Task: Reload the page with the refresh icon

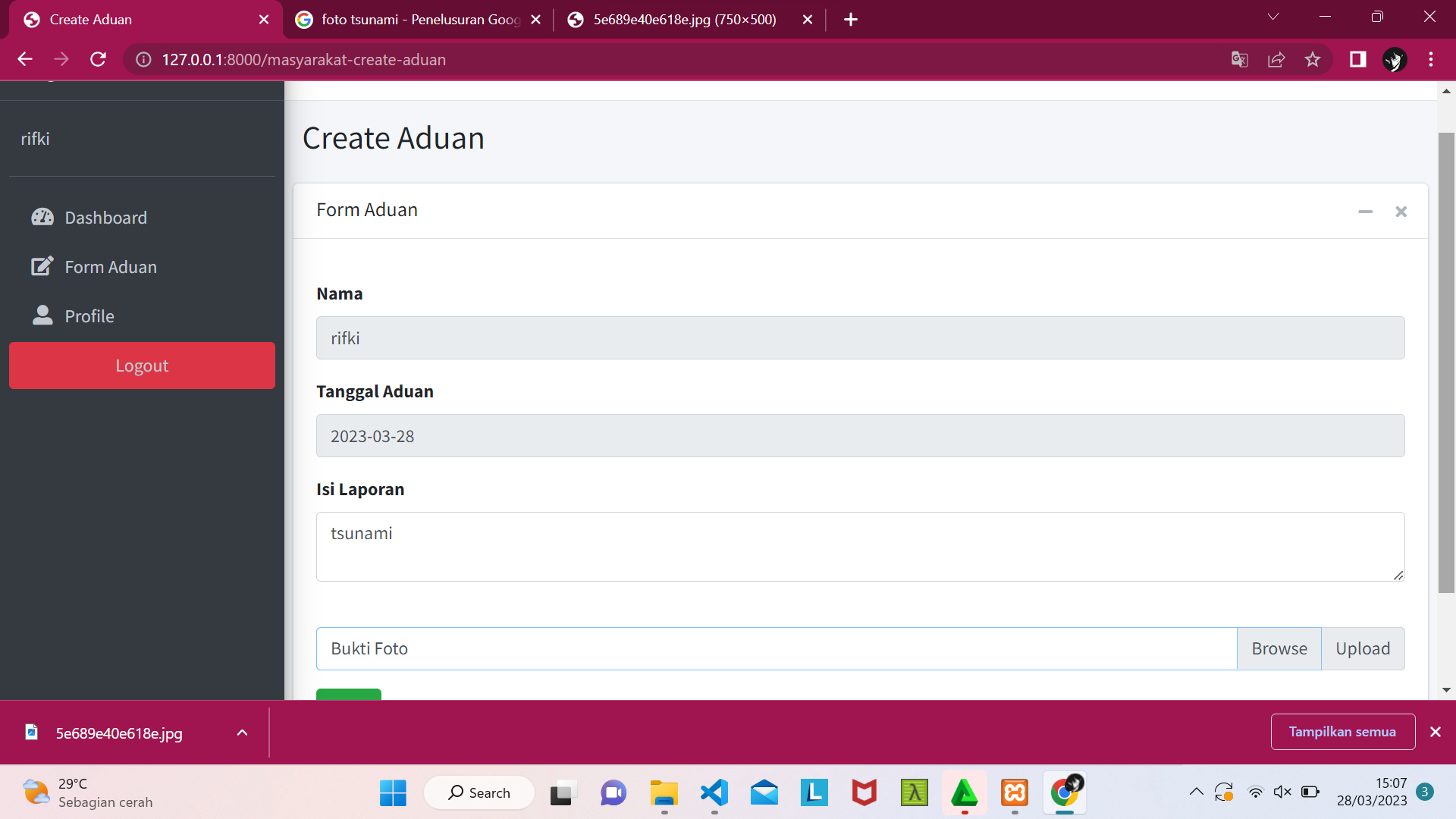Action: 98,59
